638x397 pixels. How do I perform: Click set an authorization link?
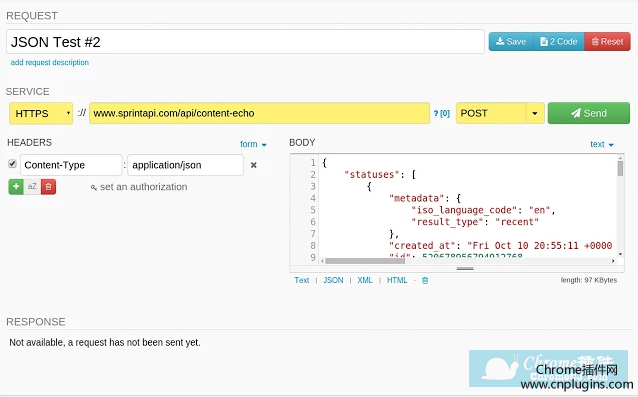coord(139,187)
